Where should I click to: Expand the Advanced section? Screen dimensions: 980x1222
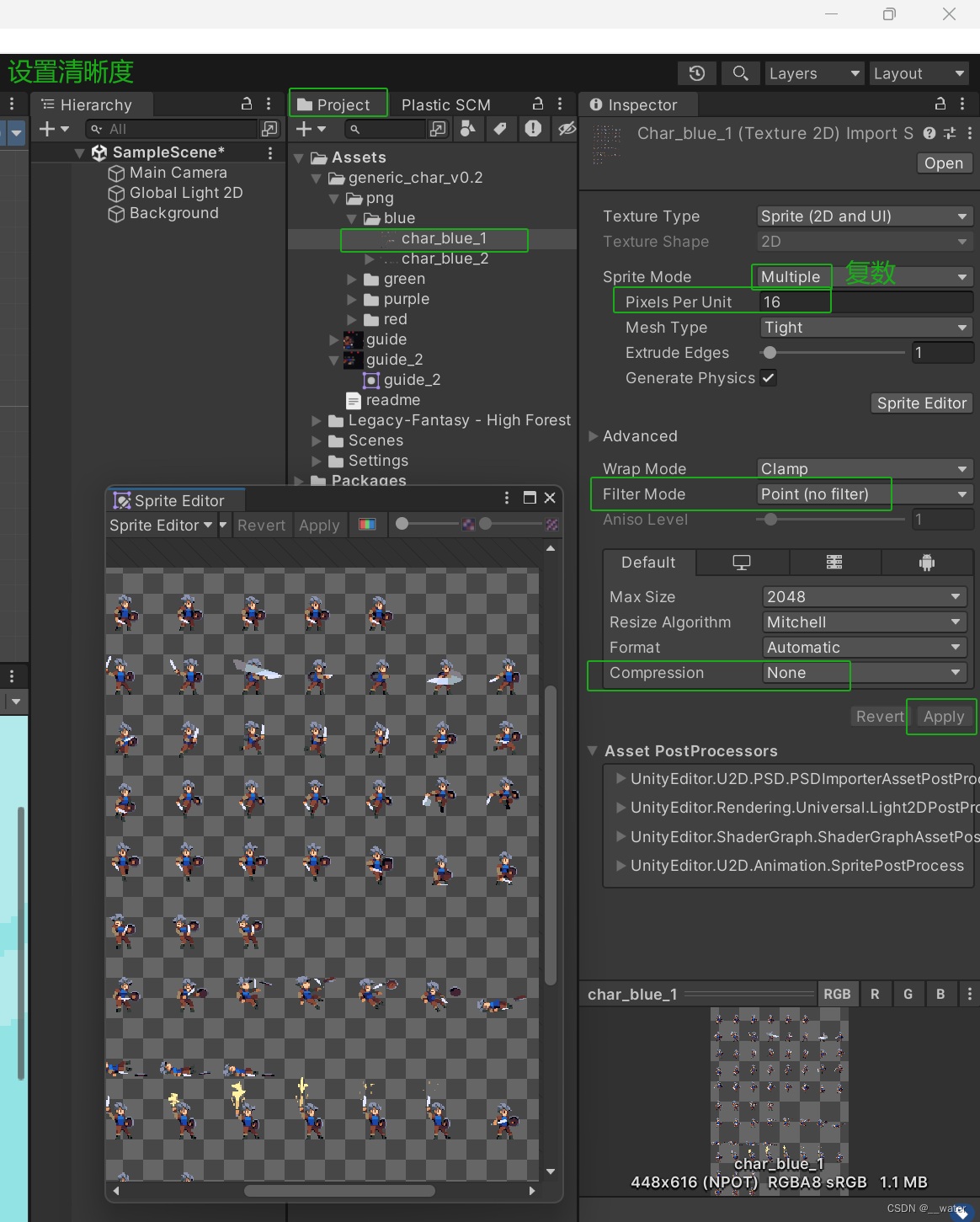click(593, 436)
